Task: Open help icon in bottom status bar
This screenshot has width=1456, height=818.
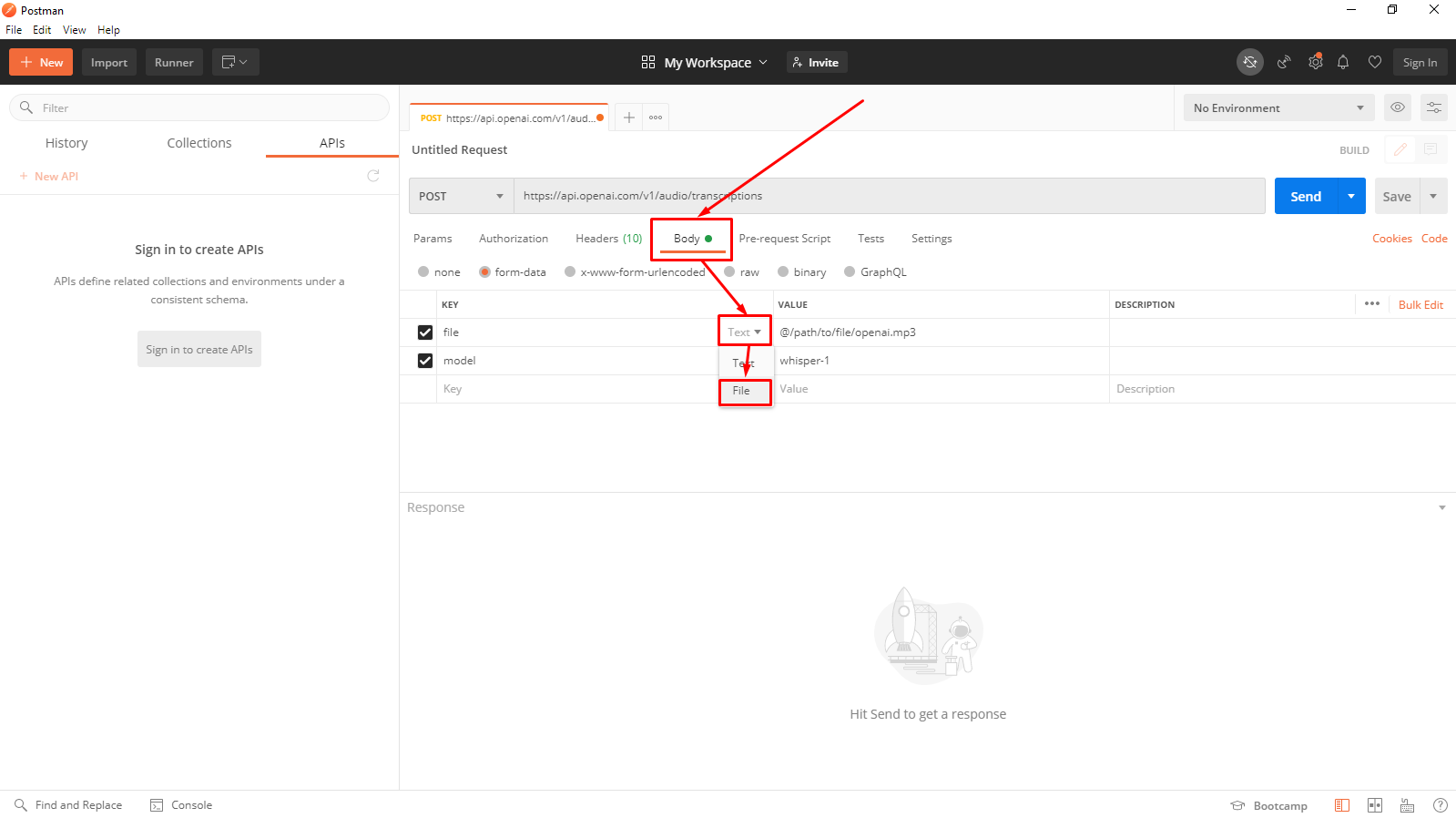Action: pos(1441,805)
